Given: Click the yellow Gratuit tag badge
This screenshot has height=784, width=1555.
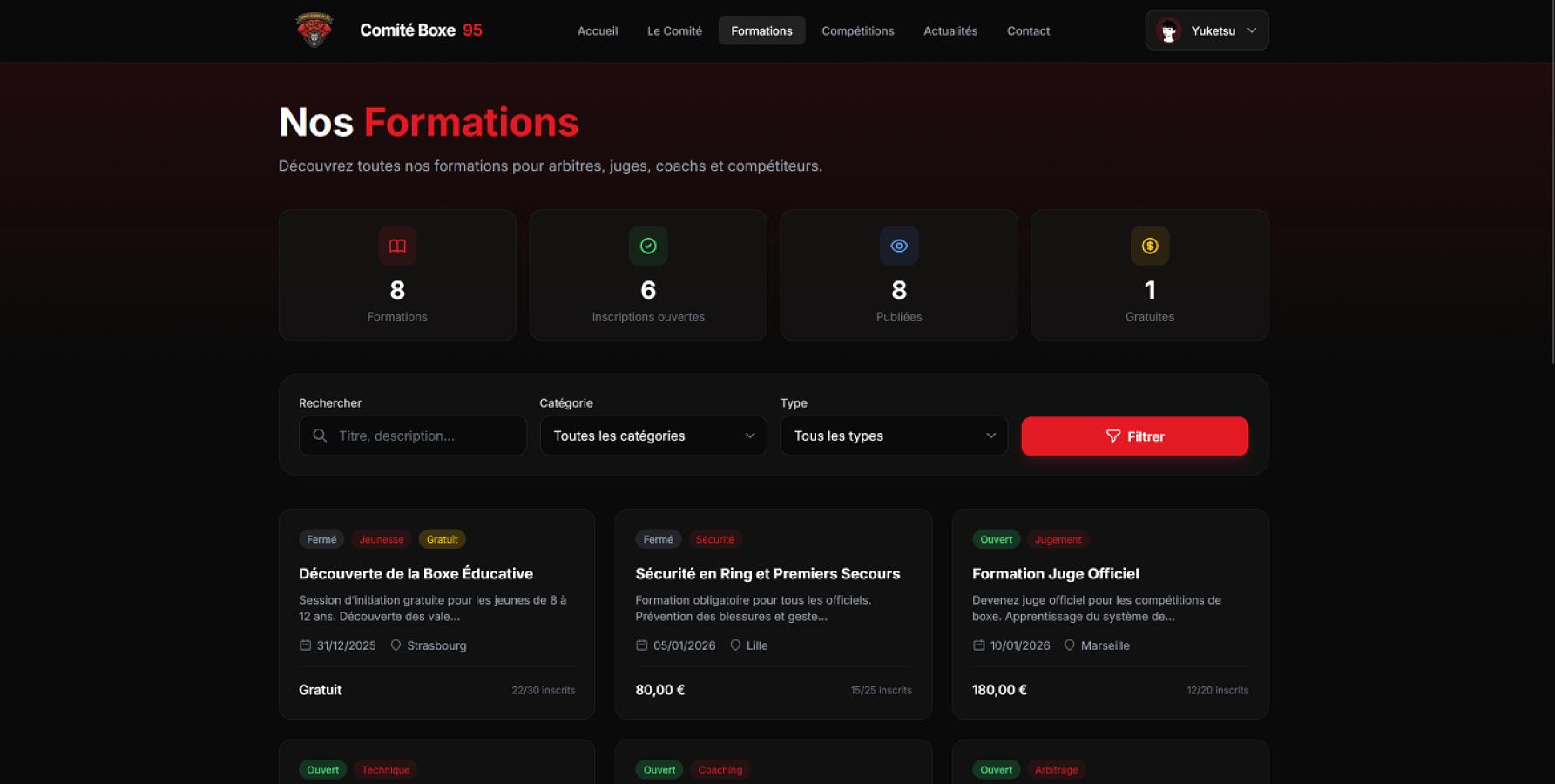Looking at the screenshot, I should tap(442, 539).
